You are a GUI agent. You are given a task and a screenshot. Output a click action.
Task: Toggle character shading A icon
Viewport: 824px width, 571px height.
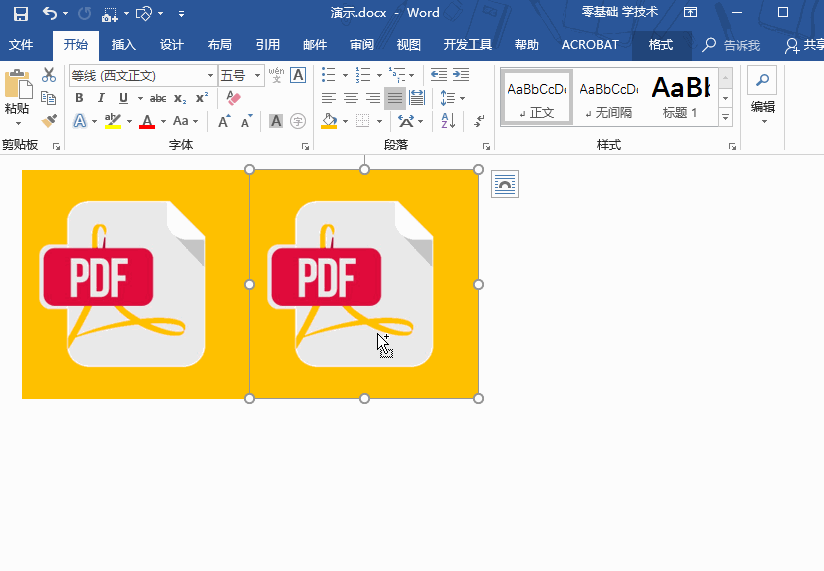(x=276, y=121)
